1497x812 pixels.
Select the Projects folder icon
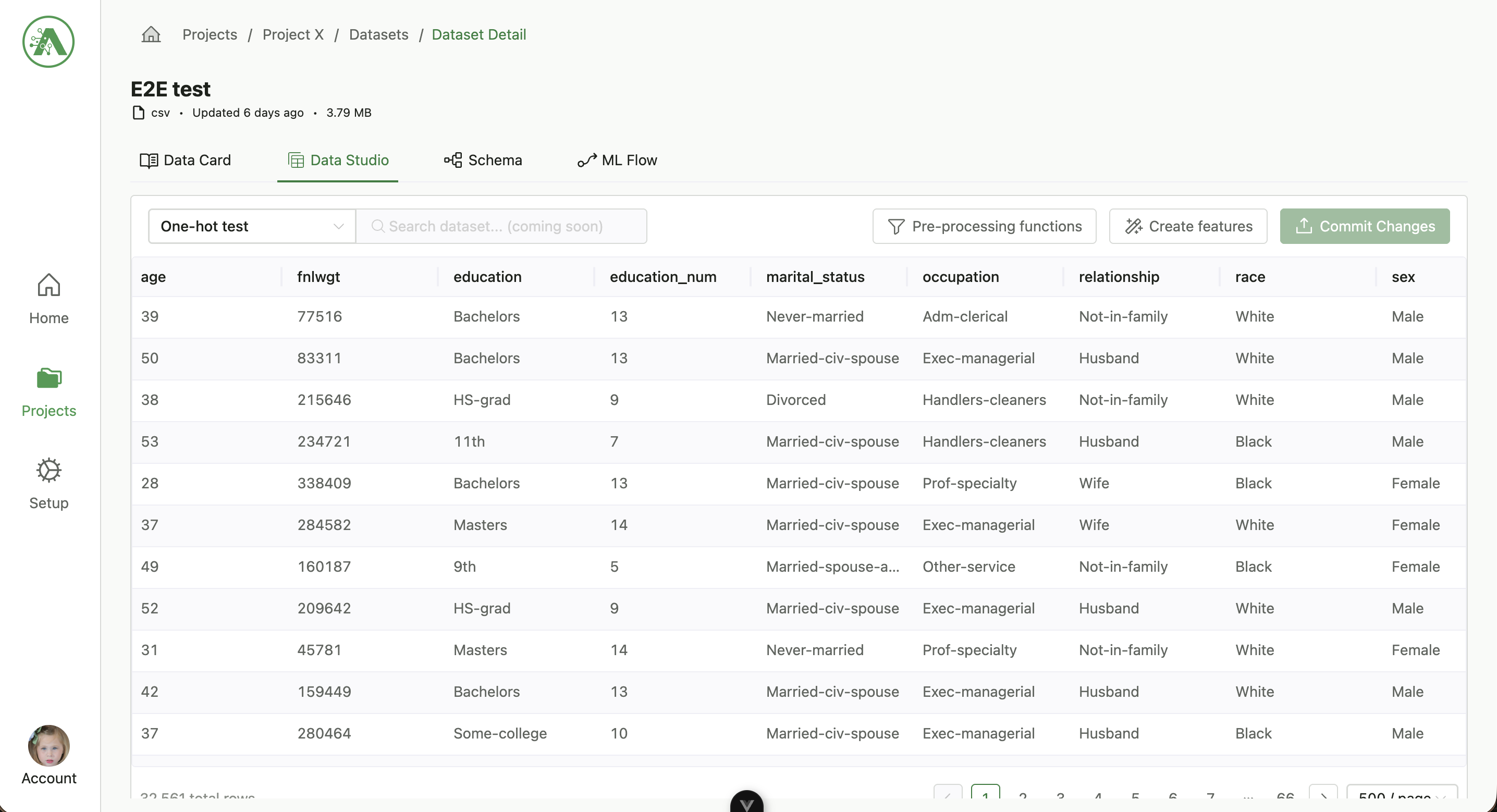(x=48, y=378)
